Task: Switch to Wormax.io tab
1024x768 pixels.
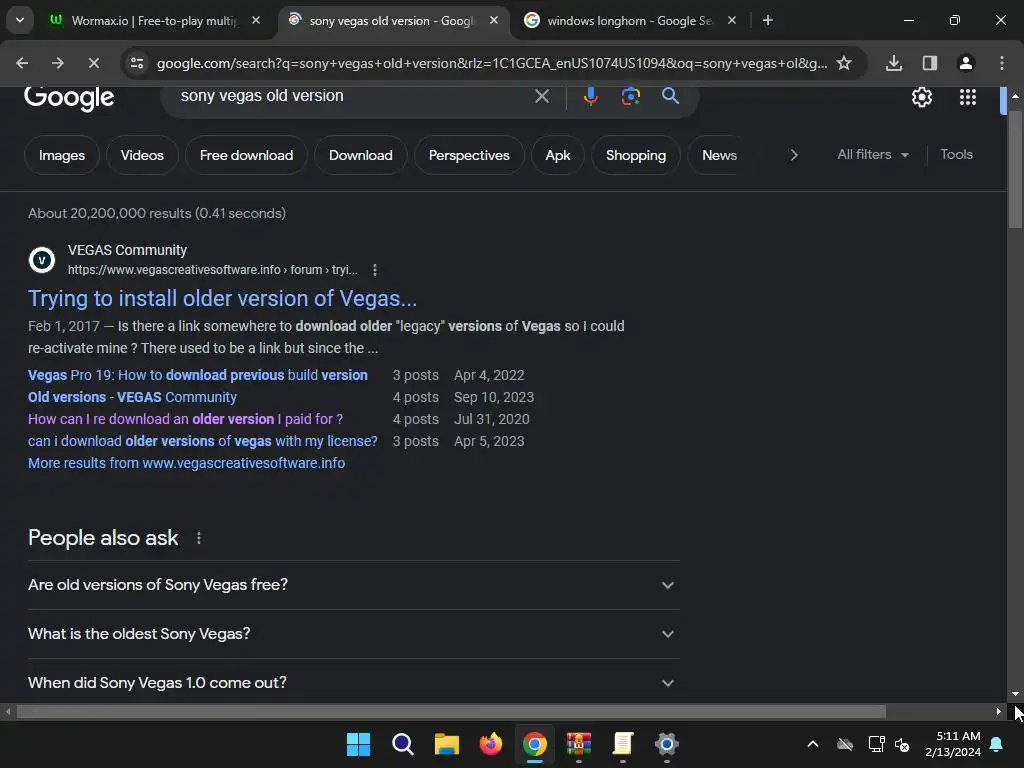Action: click(155, 21)
